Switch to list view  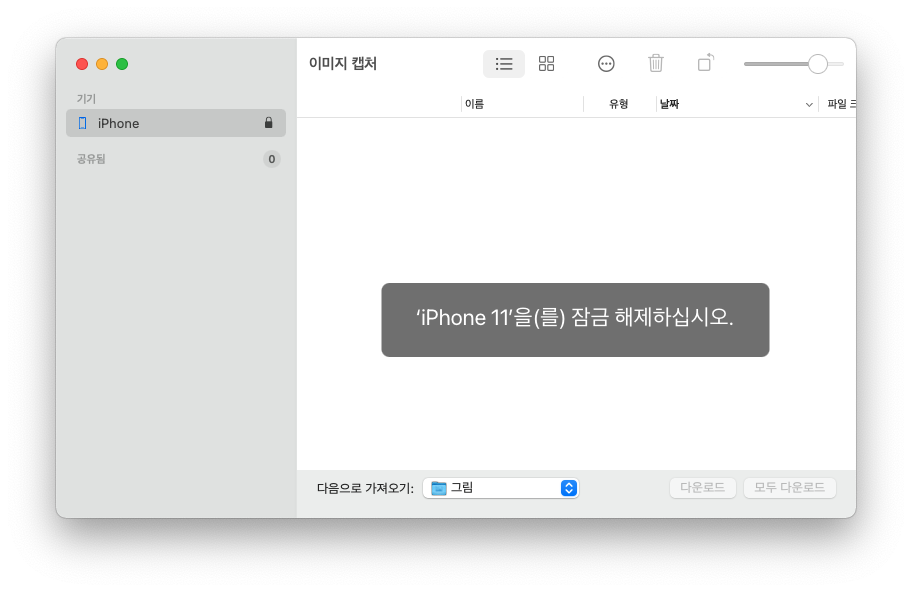tap(504, 63)
